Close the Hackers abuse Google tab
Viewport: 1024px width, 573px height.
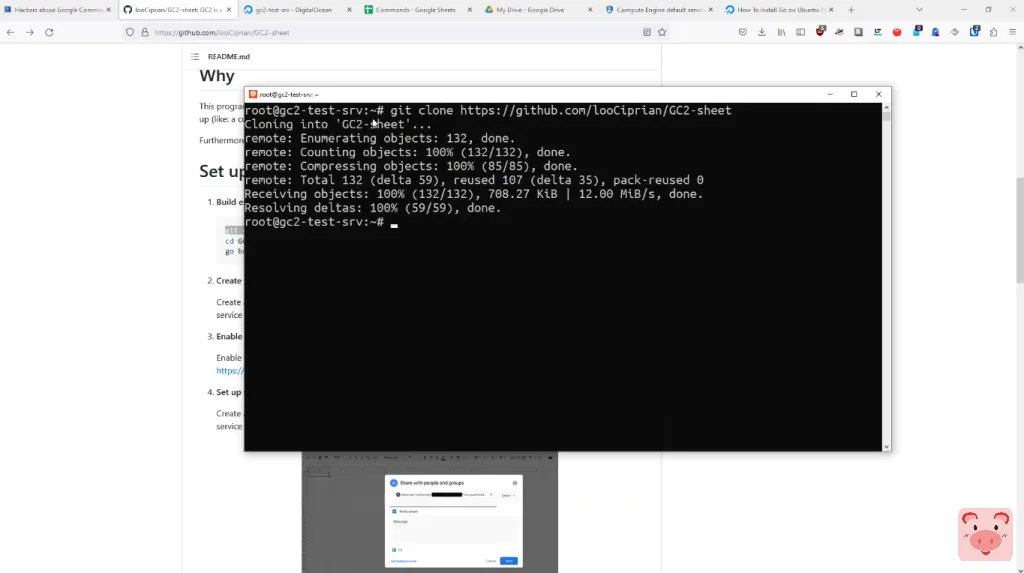coord(108,10)
